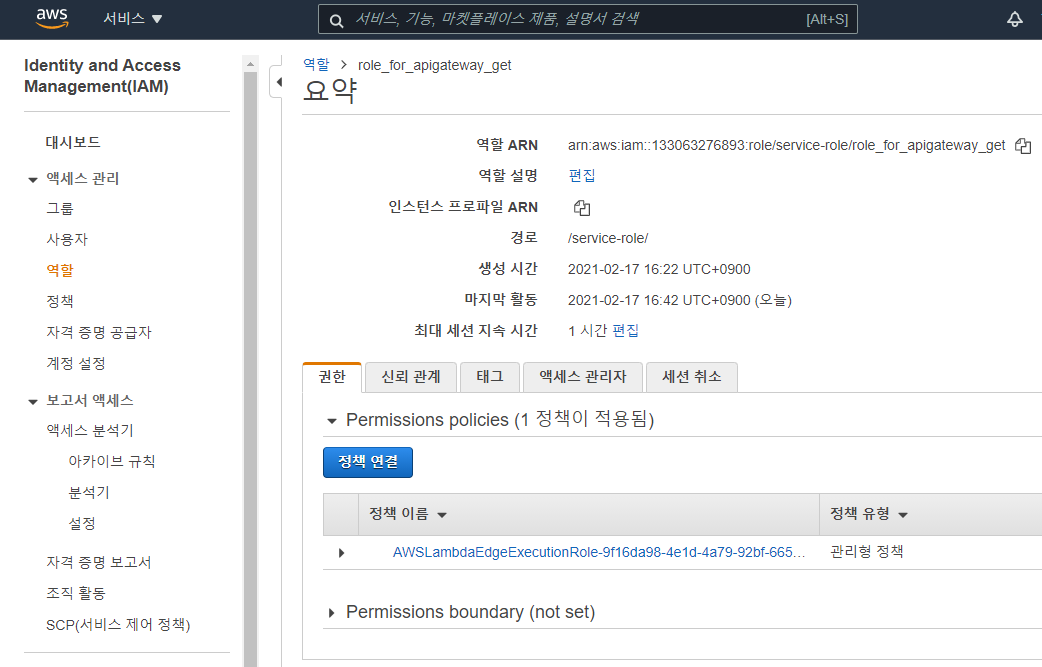Image resolution: width=1042 pixels, height=667 pixels.
Task: Open the 서비스 services dropdown
Action: coord(132,19)
